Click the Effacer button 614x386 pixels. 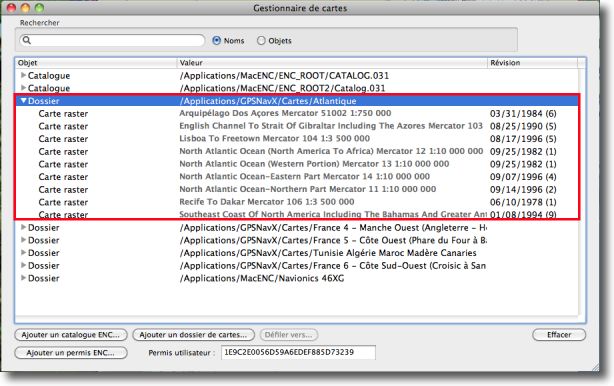(x=559, y=335)
